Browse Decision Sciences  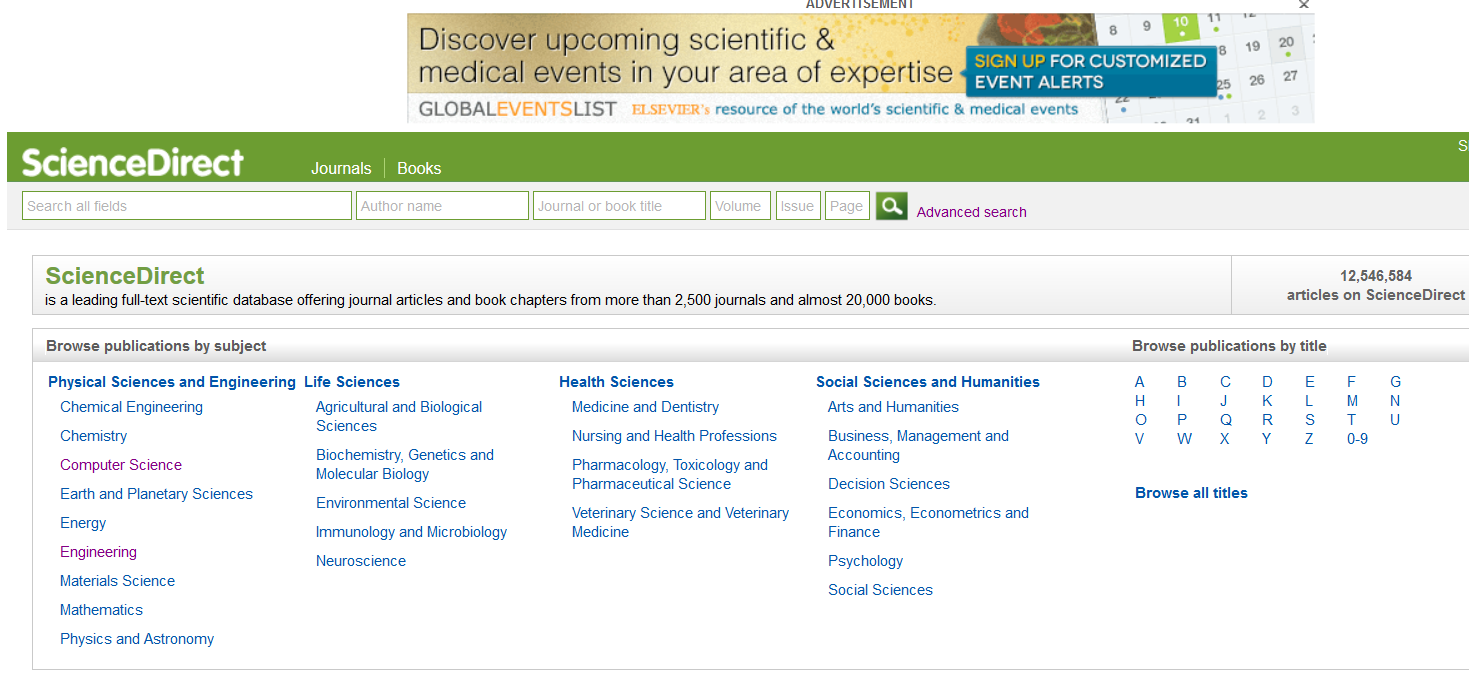[x=889, y=484]
